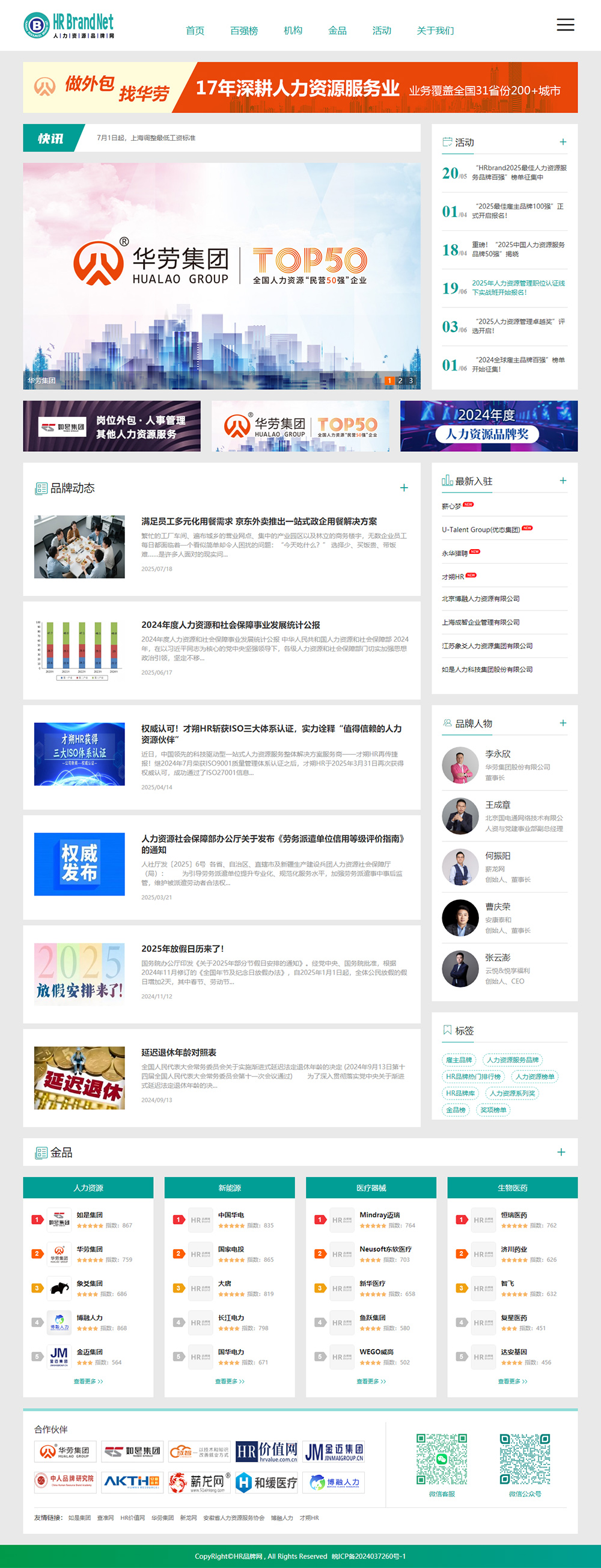Open 北京博融人力资源有限公司 in 最新入驻 list

click(481, 598)
